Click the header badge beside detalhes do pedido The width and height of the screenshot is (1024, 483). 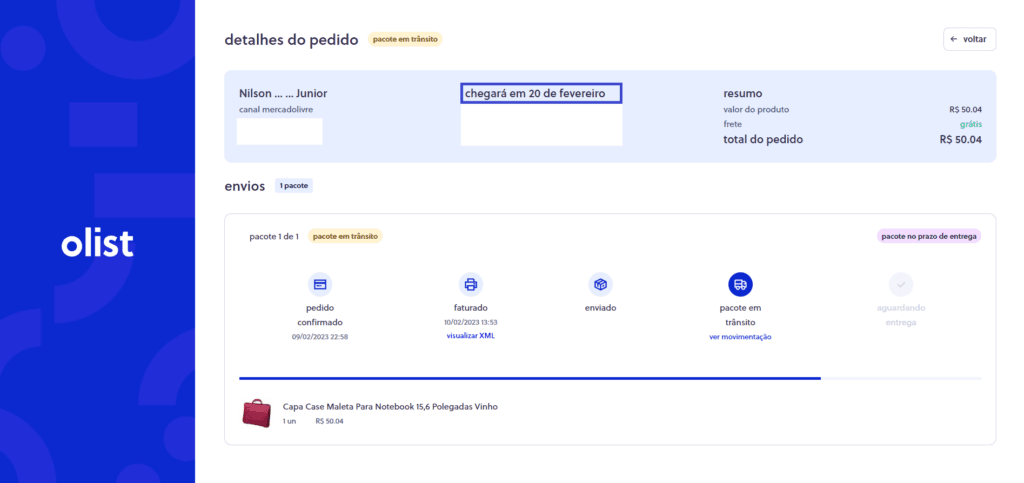pos(405,40)
